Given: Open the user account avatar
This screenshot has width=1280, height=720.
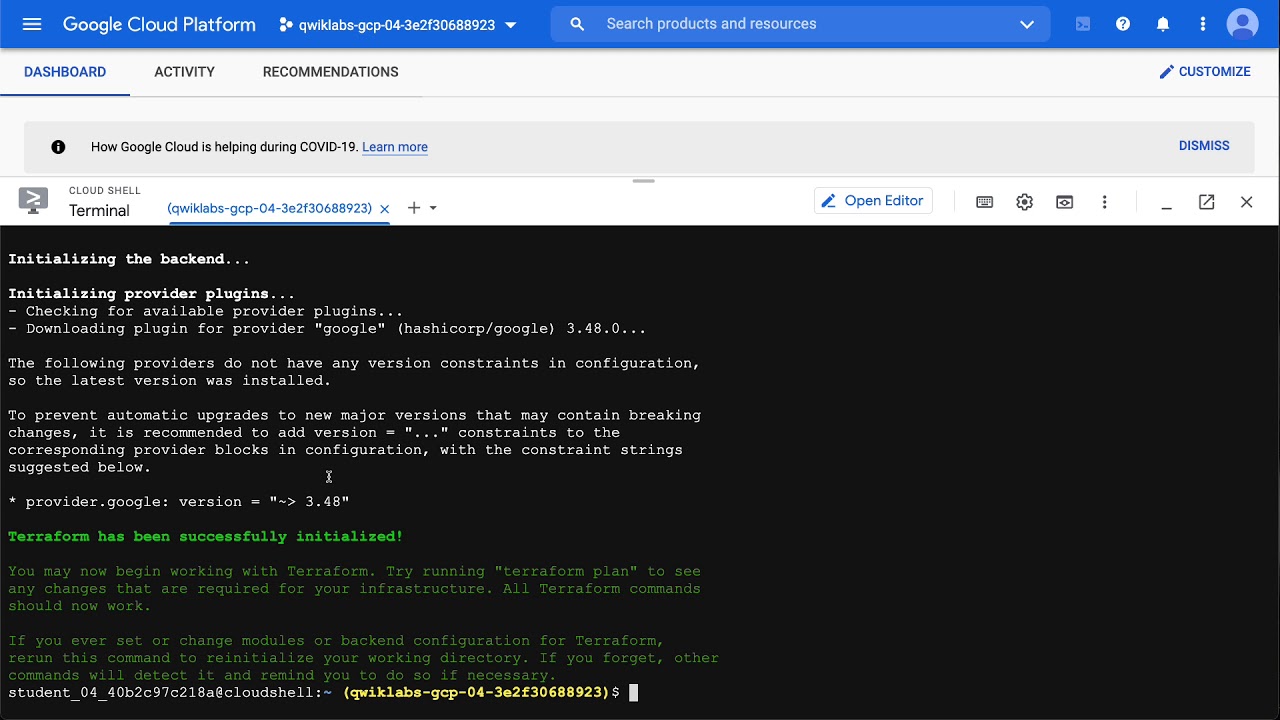Looking at the screenshot, I should [x=1243, y=24].
